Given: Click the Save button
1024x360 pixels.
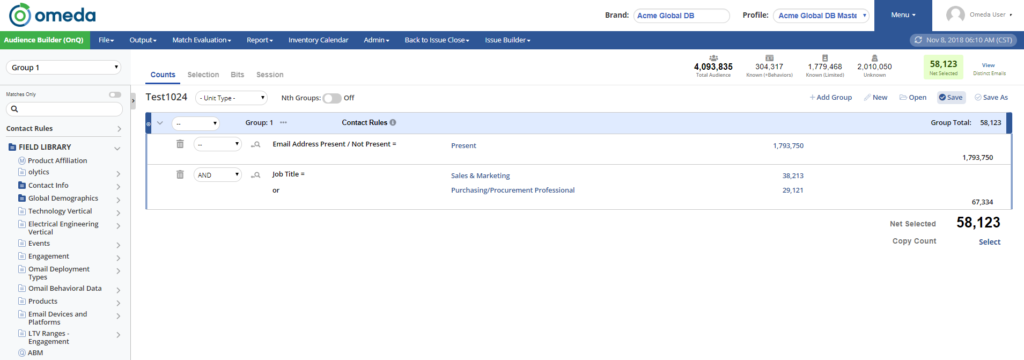Looking at the screenshot, I should coord(951,97).
